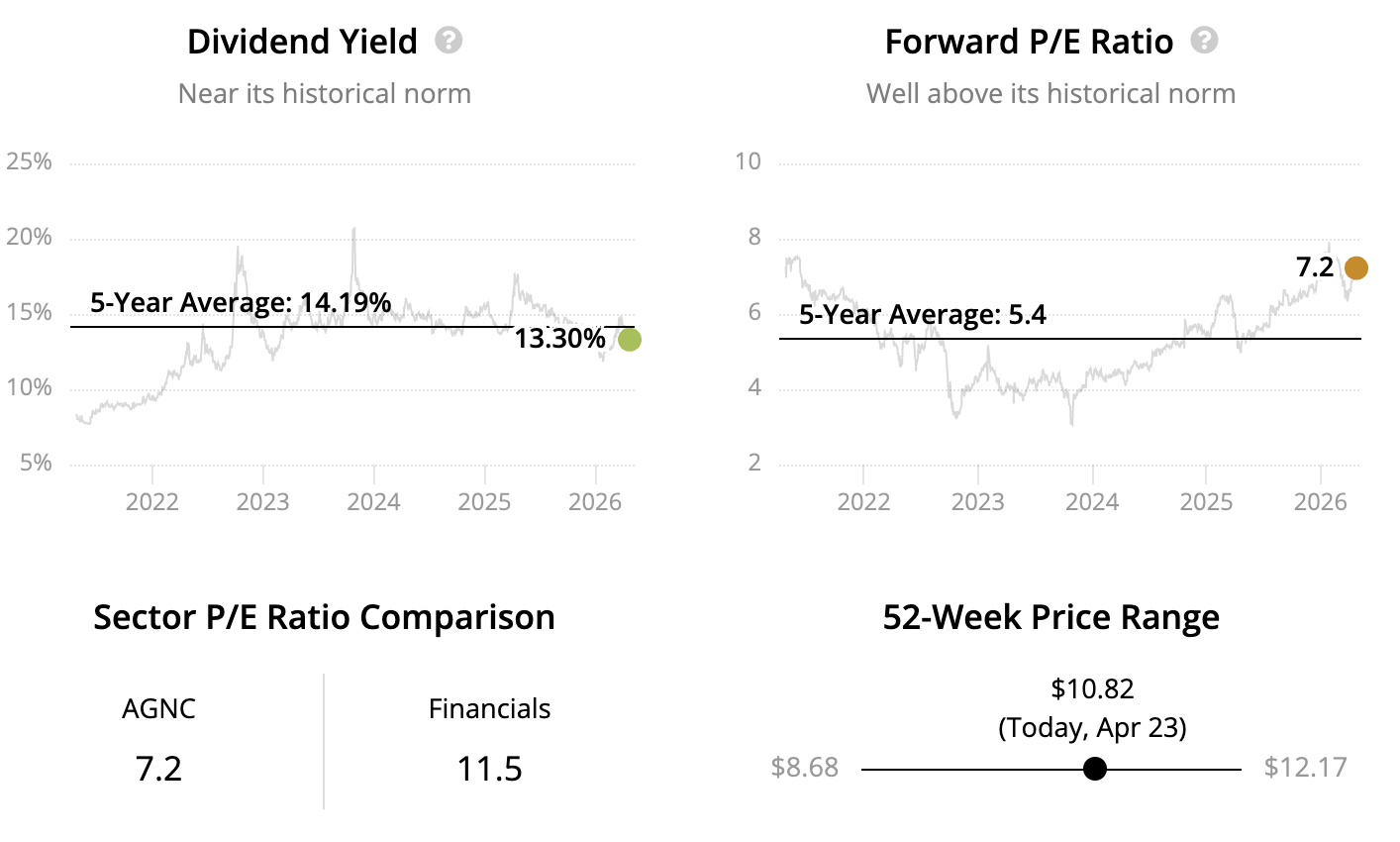Image resolution: width=1400 pixels, height=842 pixels.
Task: Click the 52-week price range black dot
Action: click(x=1094, y=769)
